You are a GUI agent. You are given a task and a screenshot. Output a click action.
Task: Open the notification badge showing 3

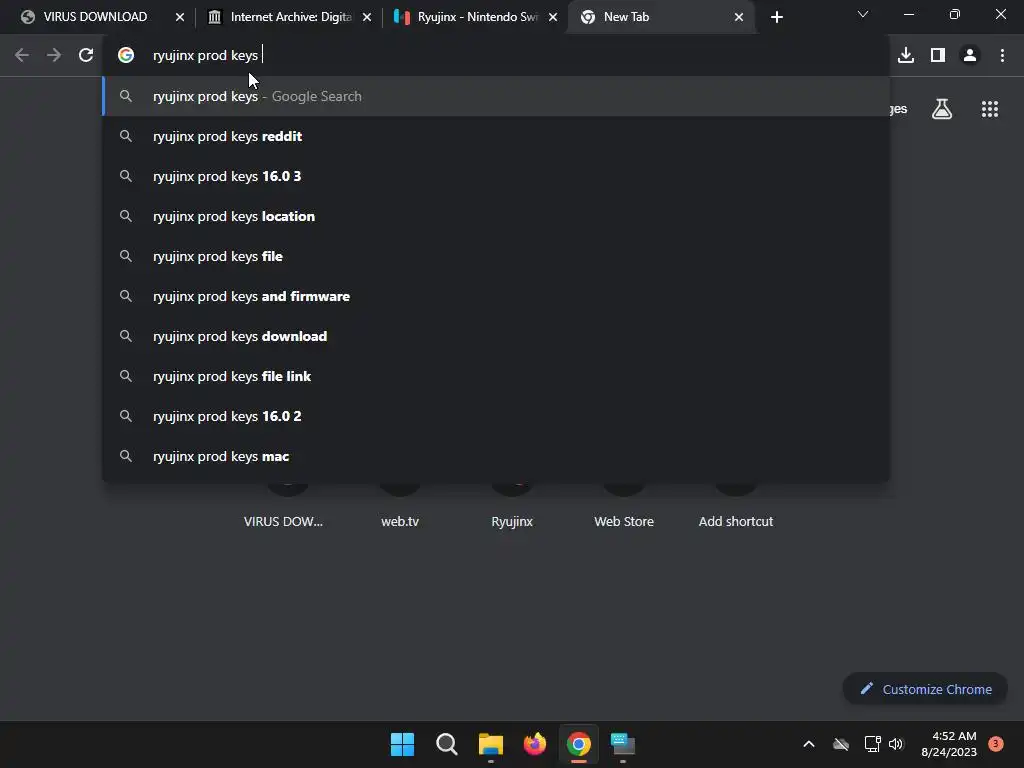coord(996,744)
